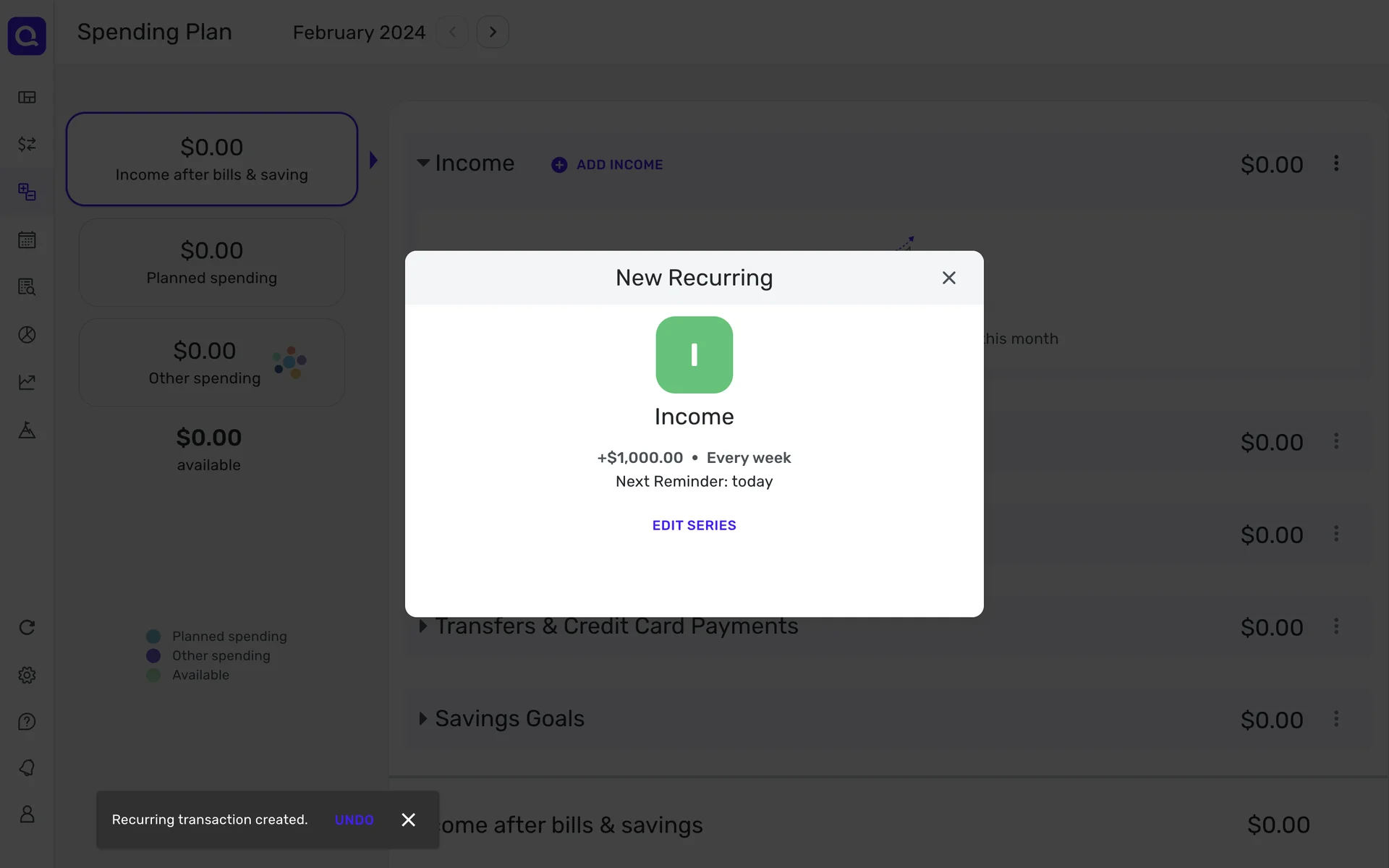Click the reports pie chart icon
The height and width of the screenshot is (868, 1389).
27,334
